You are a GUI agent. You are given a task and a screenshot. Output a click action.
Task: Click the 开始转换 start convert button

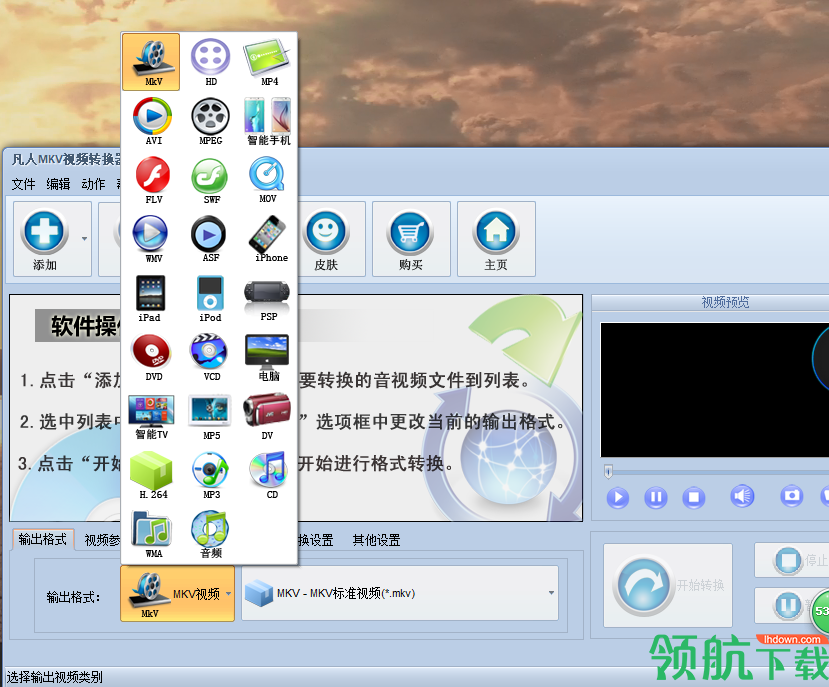668,585
